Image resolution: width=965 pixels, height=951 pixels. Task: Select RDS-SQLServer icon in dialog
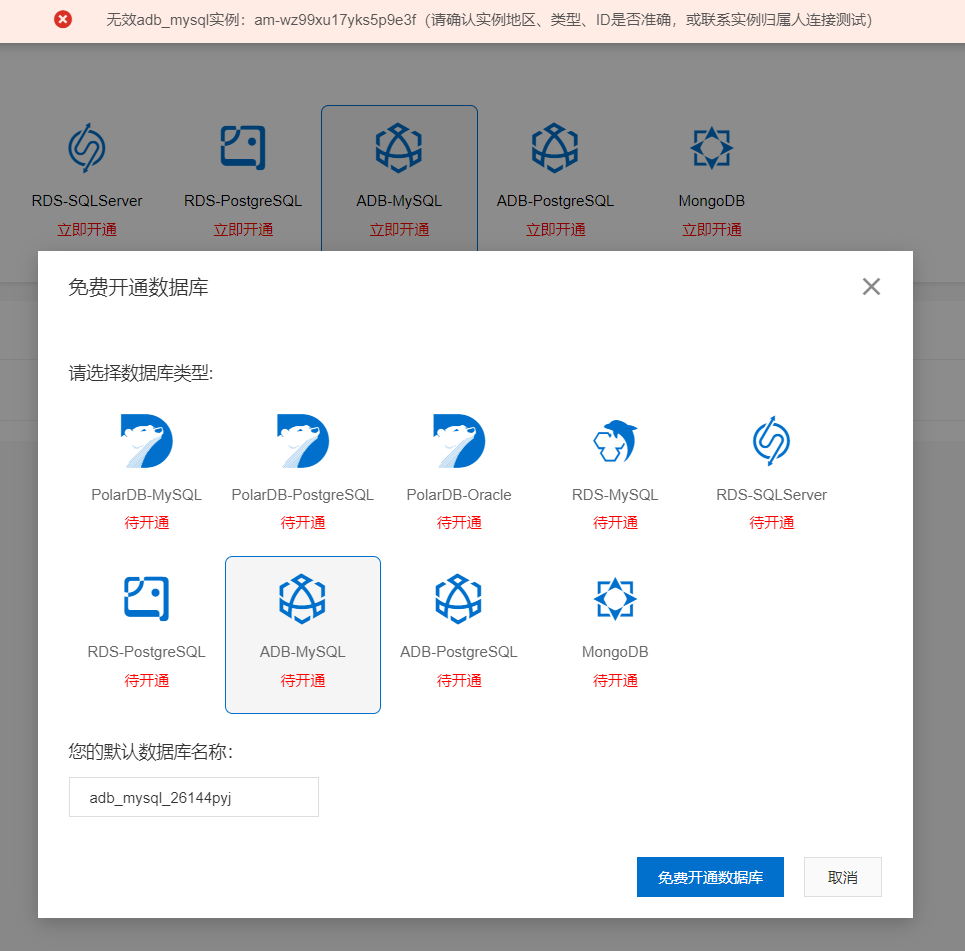(x=771, y=441)
